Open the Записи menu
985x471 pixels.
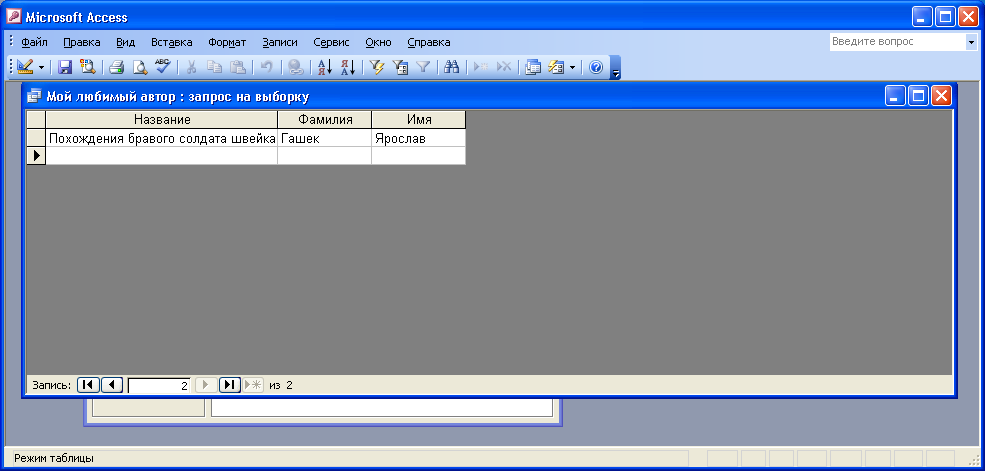(280, 43)
